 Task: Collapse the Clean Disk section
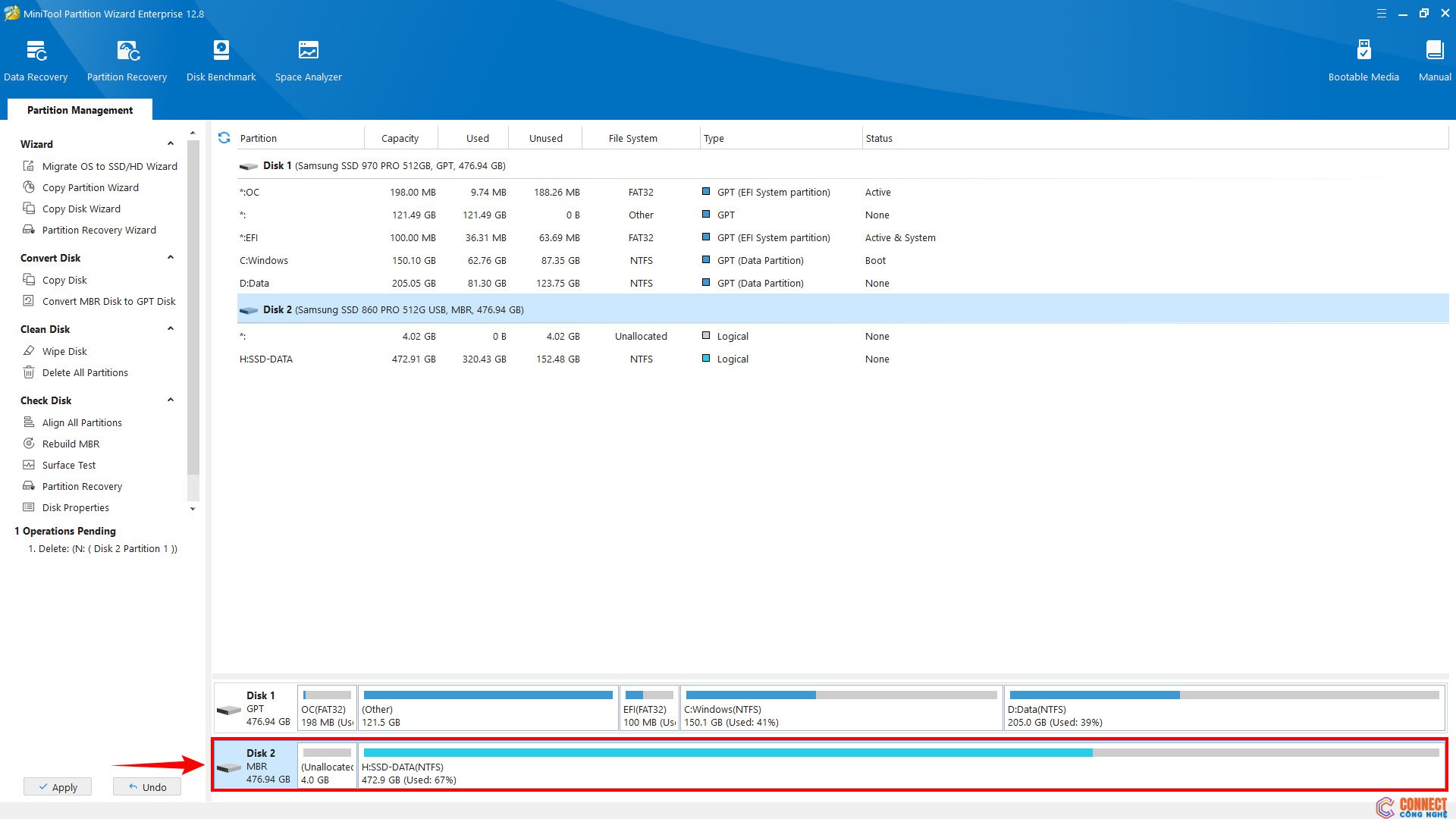coord(171,329)
